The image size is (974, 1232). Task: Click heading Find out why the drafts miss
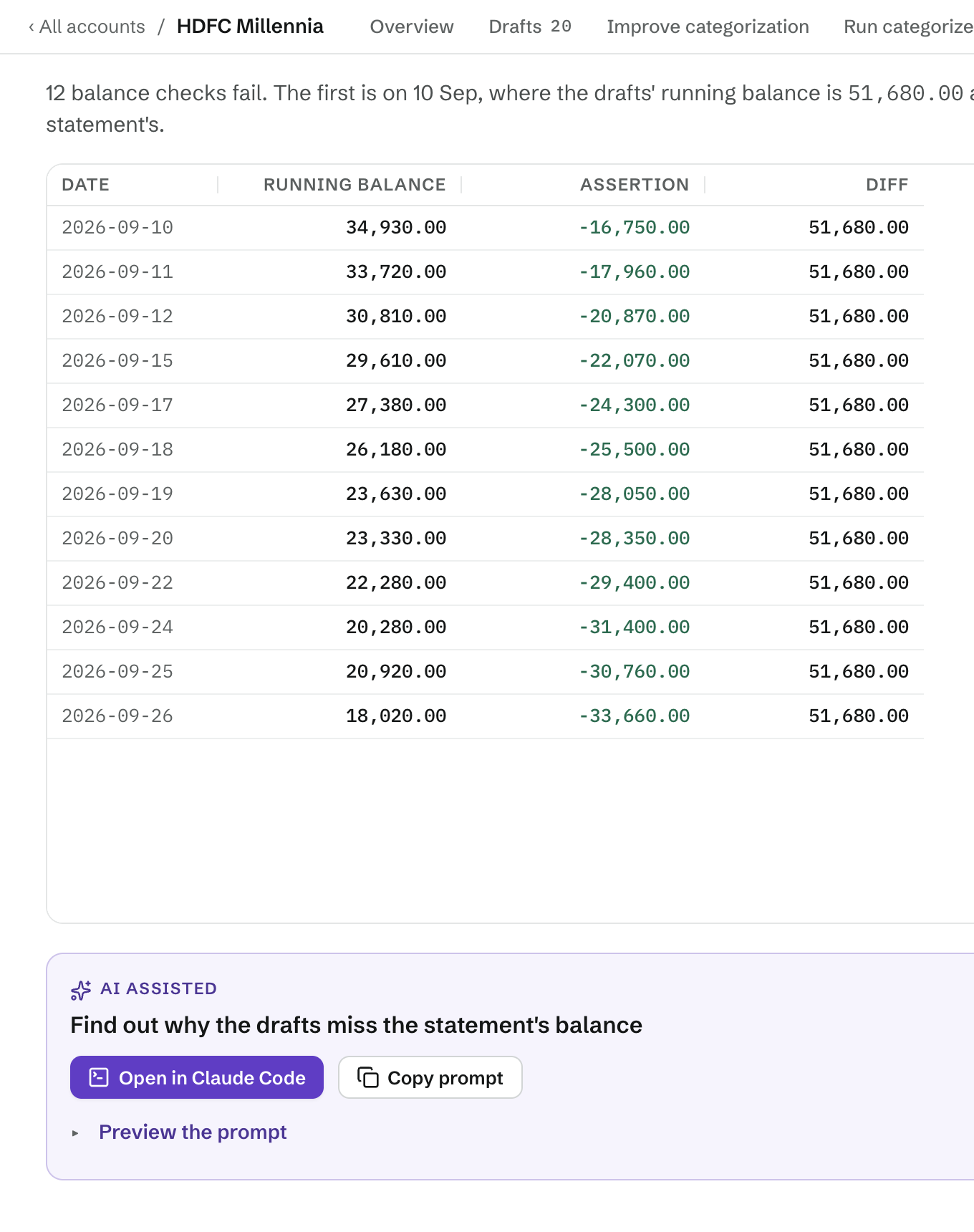[356, 1025]
